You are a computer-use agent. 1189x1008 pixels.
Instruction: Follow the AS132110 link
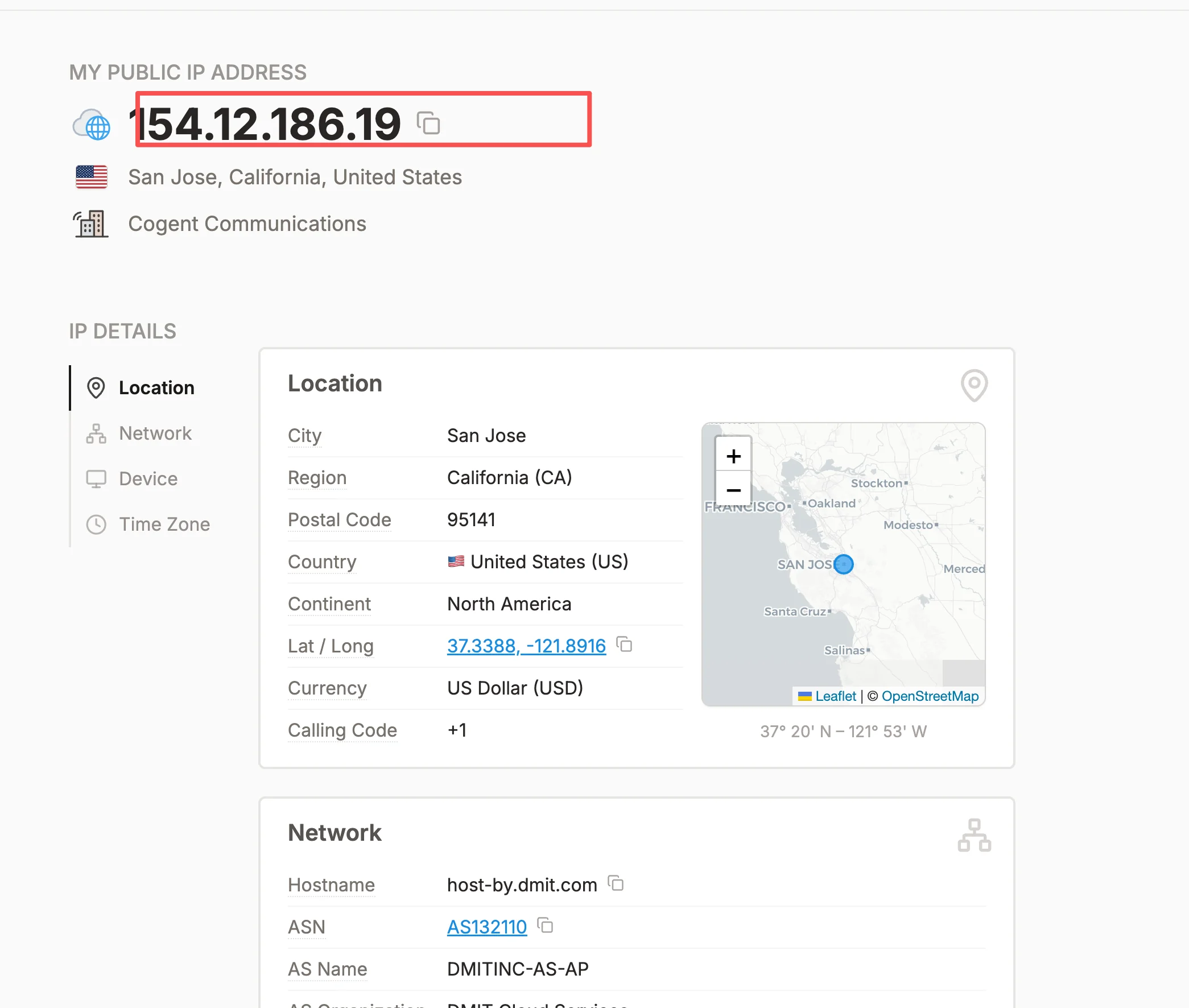(x=486, y=926)
